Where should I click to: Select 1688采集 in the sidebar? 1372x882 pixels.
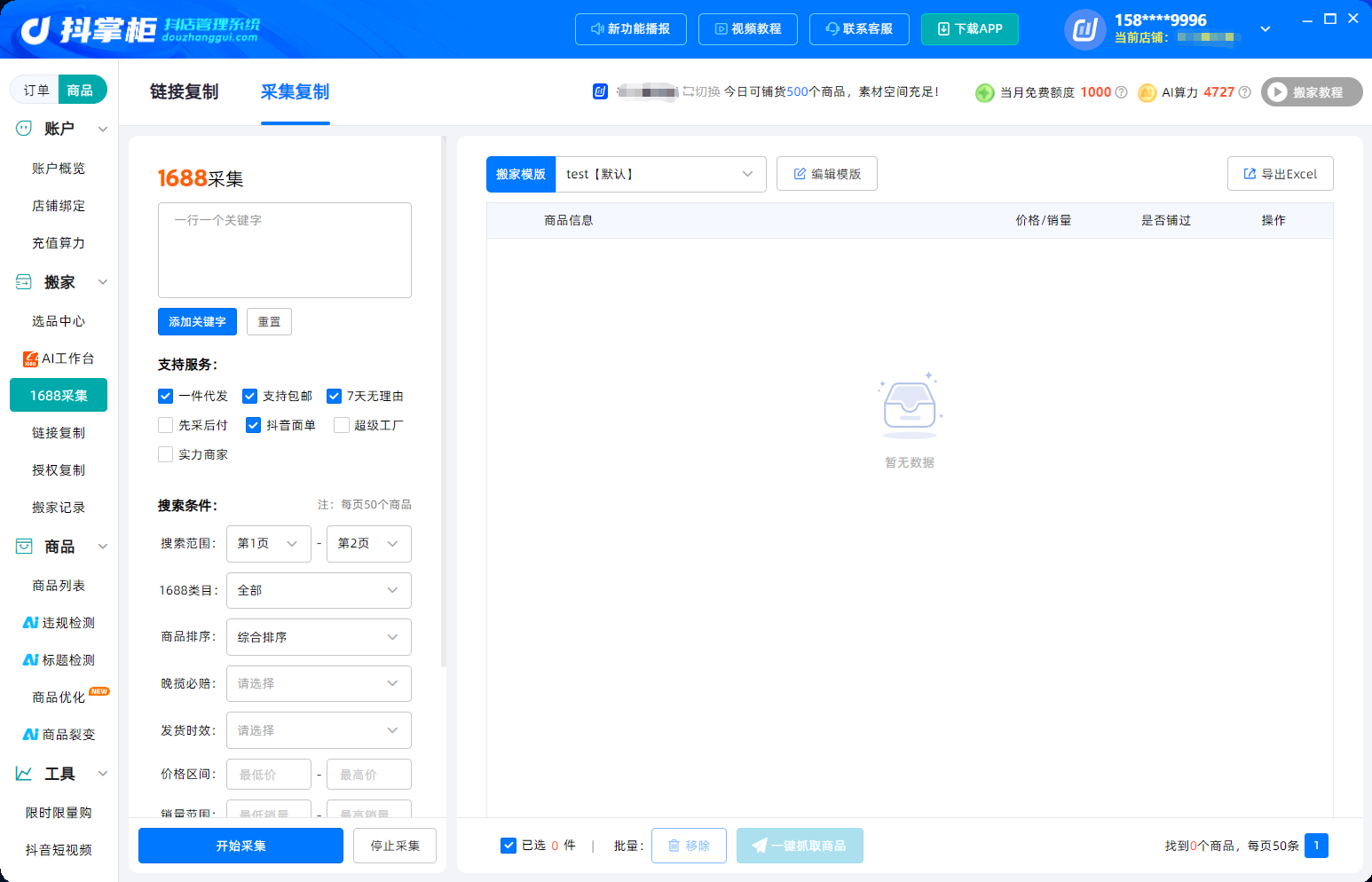(59, 396)
